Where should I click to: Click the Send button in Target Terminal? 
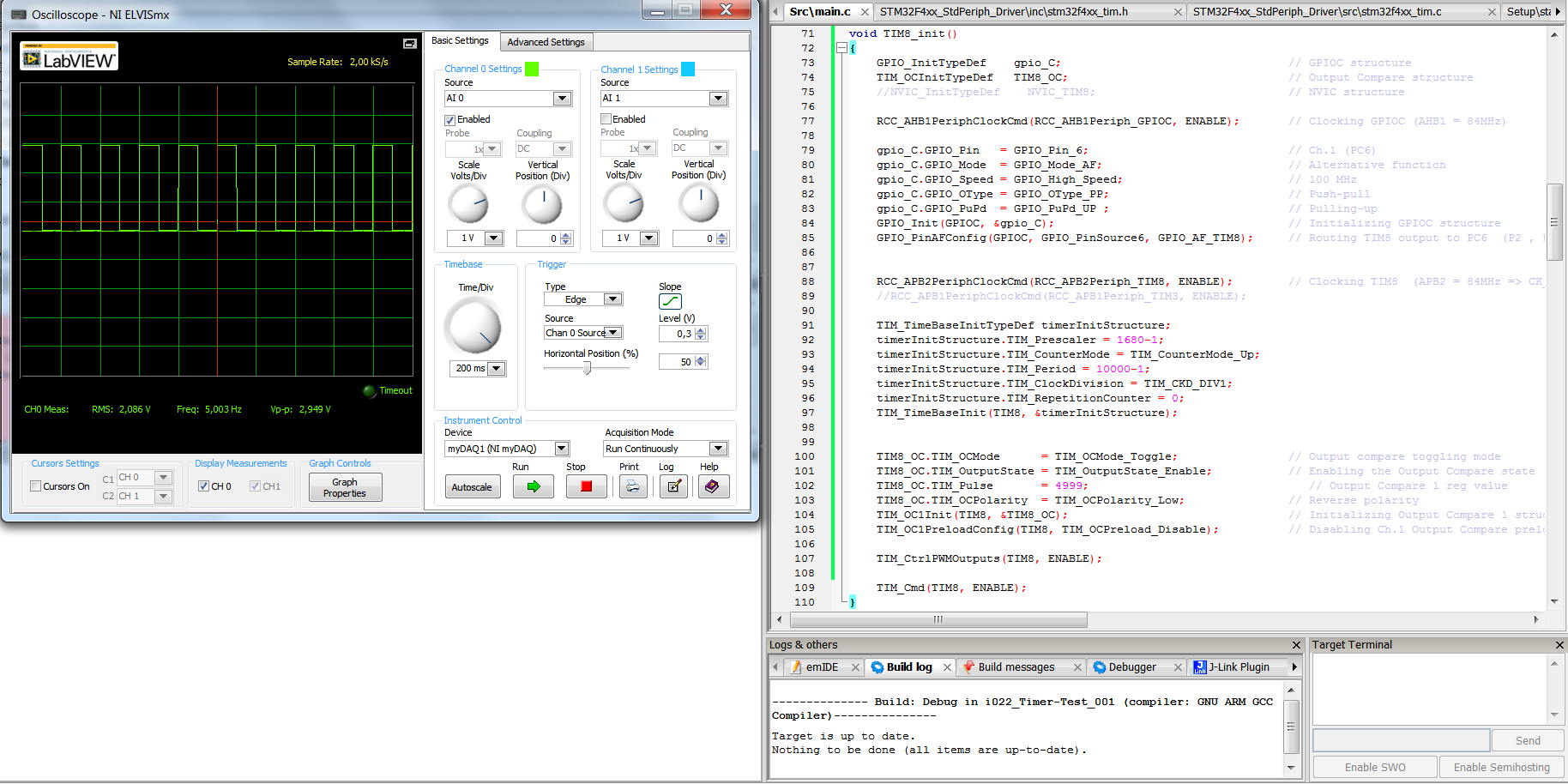[1528, 741]
